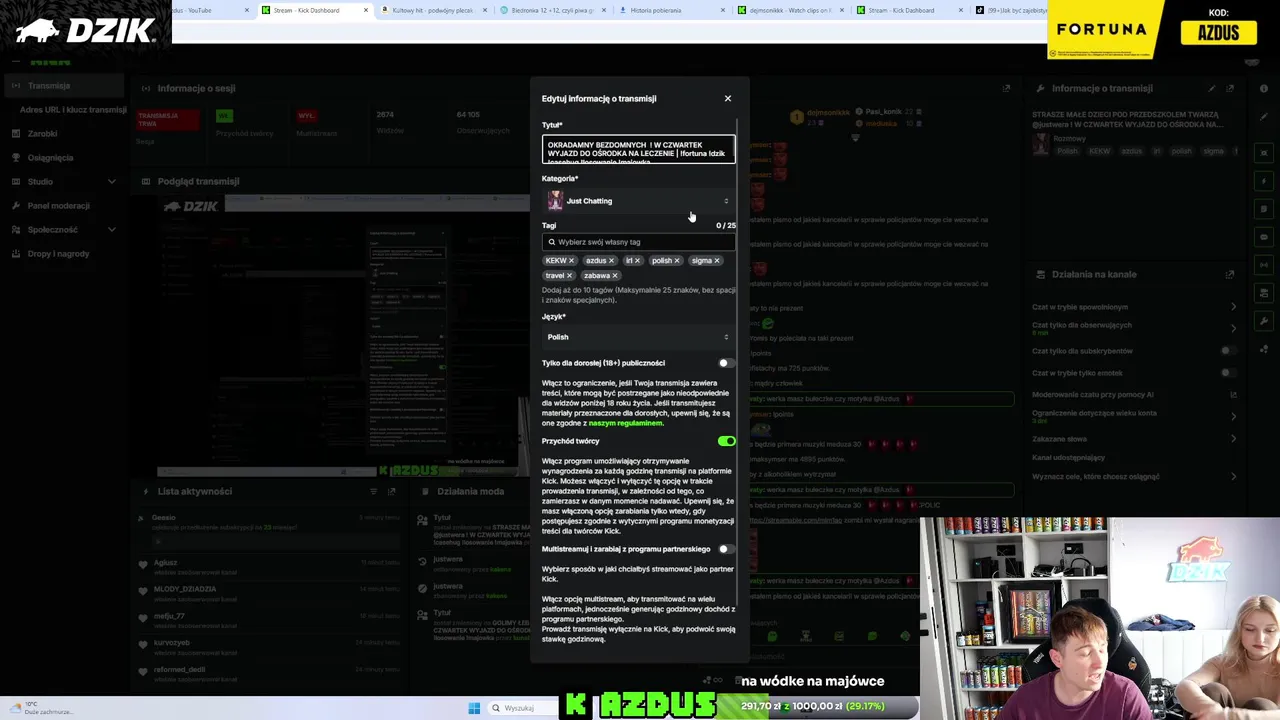
Task: Click the Windows Start button on taskbar
Action: [x=474, y=708]
